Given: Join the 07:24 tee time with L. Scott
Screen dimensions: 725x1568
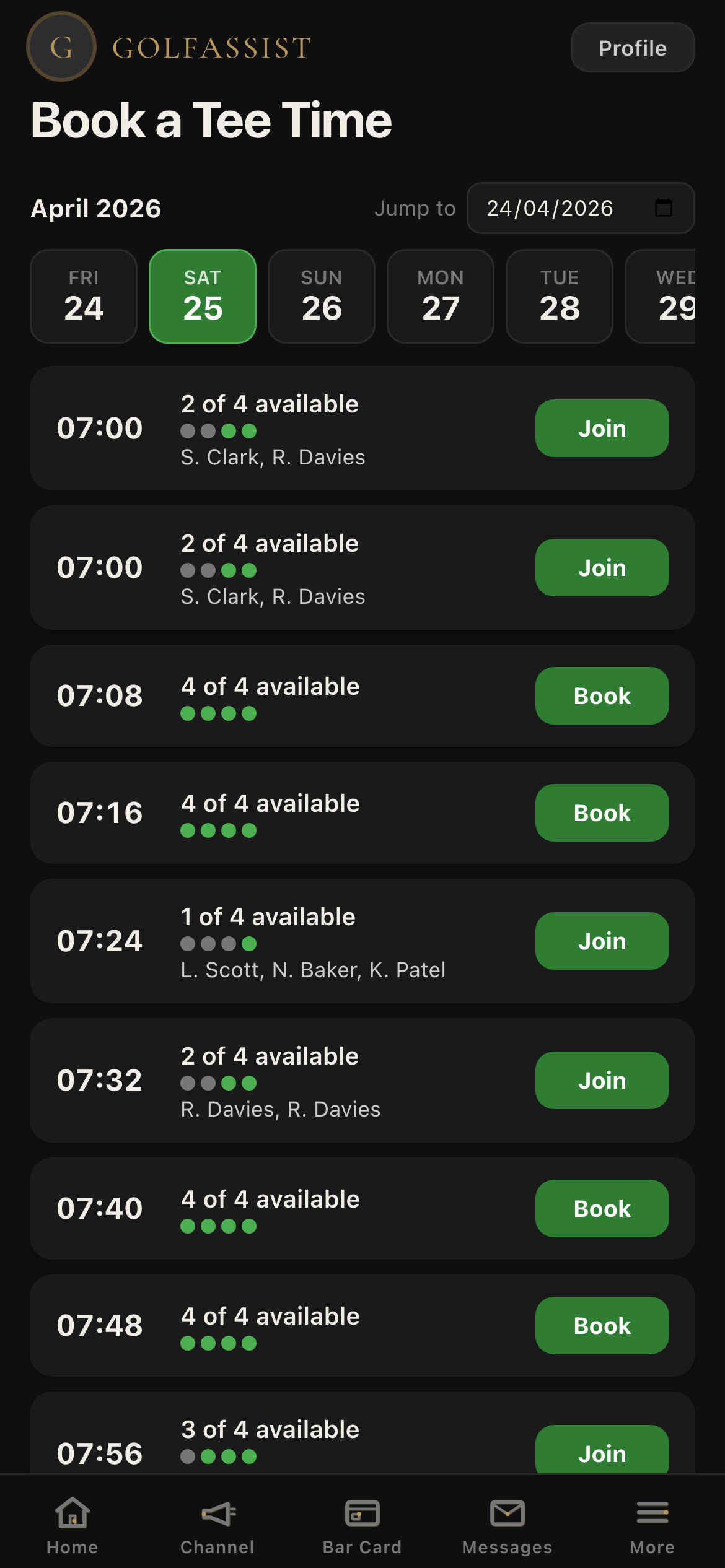Looking at the screenshot, I should pyautogui.click(x=602, y=941).
